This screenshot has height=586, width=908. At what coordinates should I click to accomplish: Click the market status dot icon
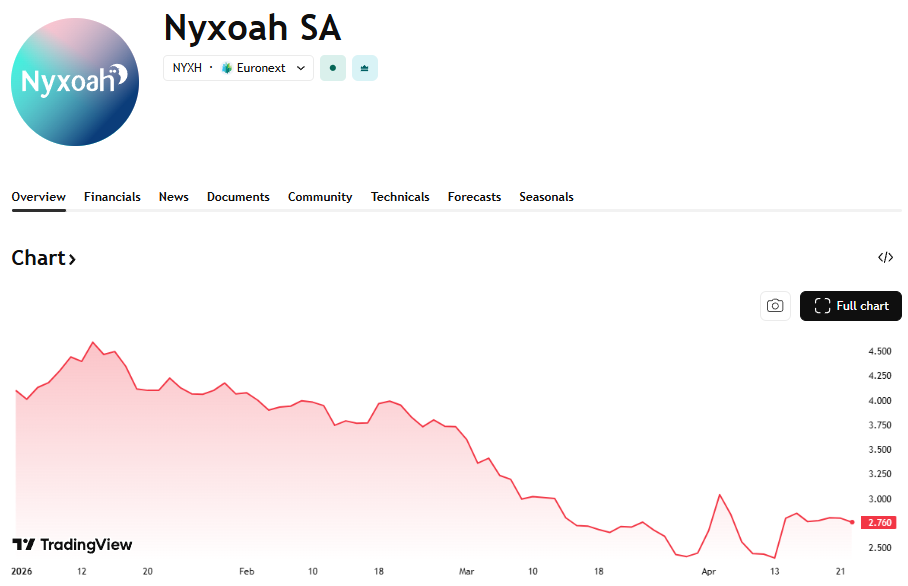pos(332,68)
